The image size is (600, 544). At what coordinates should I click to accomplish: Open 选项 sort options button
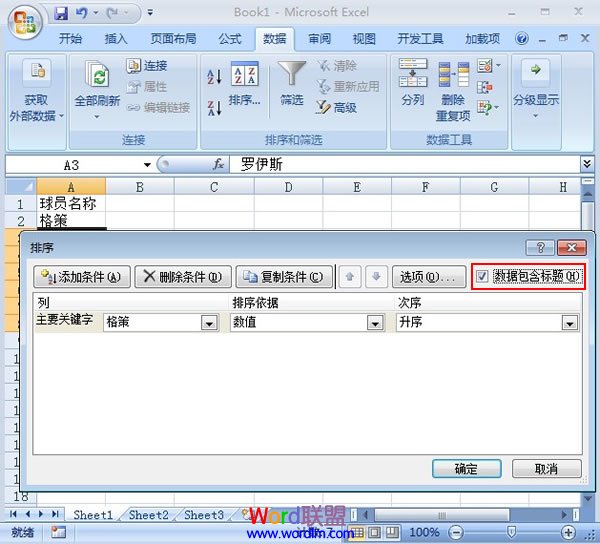429,277
